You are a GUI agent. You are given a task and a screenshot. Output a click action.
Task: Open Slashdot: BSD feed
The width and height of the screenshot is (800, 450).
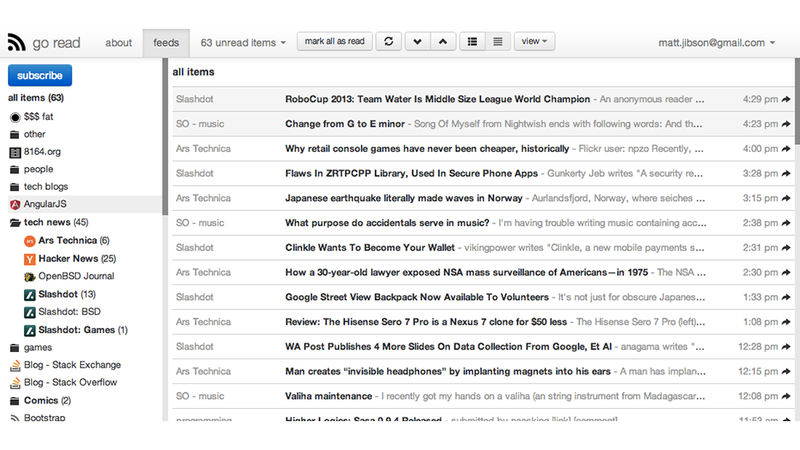click(69, 312)
